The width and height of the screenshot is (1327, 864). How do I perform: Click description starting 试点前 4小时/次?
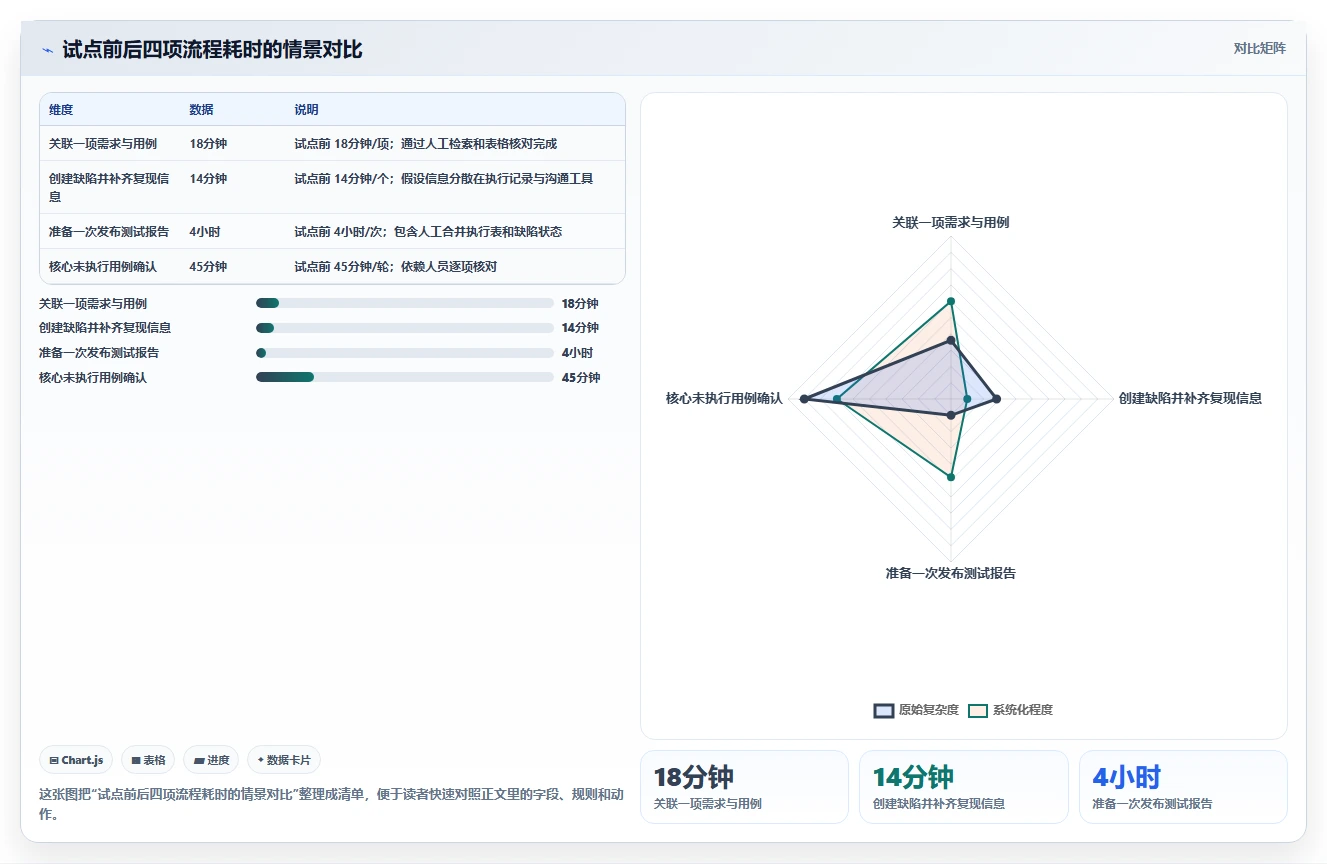(x=428, y=232)
